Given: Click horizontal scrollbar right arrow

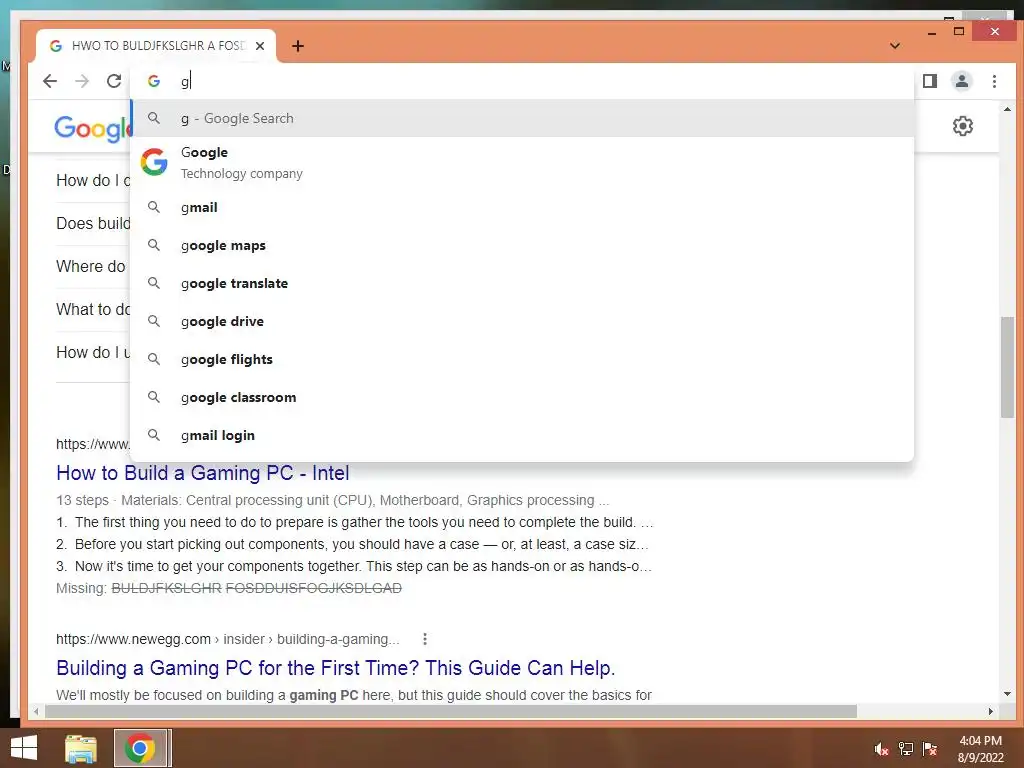Looking at the screenshot, I should 991,711.
